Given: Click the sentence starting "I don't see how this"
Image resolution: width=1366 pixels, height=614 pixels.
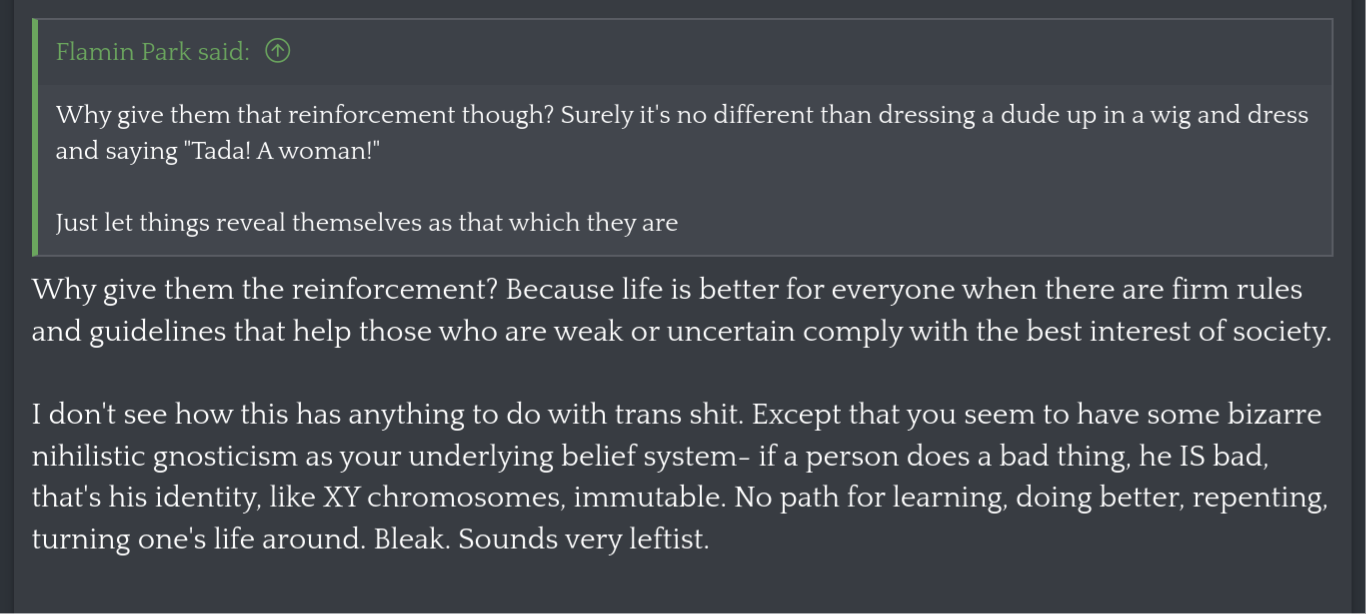Looking at the screenshot, I should (x=390, y=415).
